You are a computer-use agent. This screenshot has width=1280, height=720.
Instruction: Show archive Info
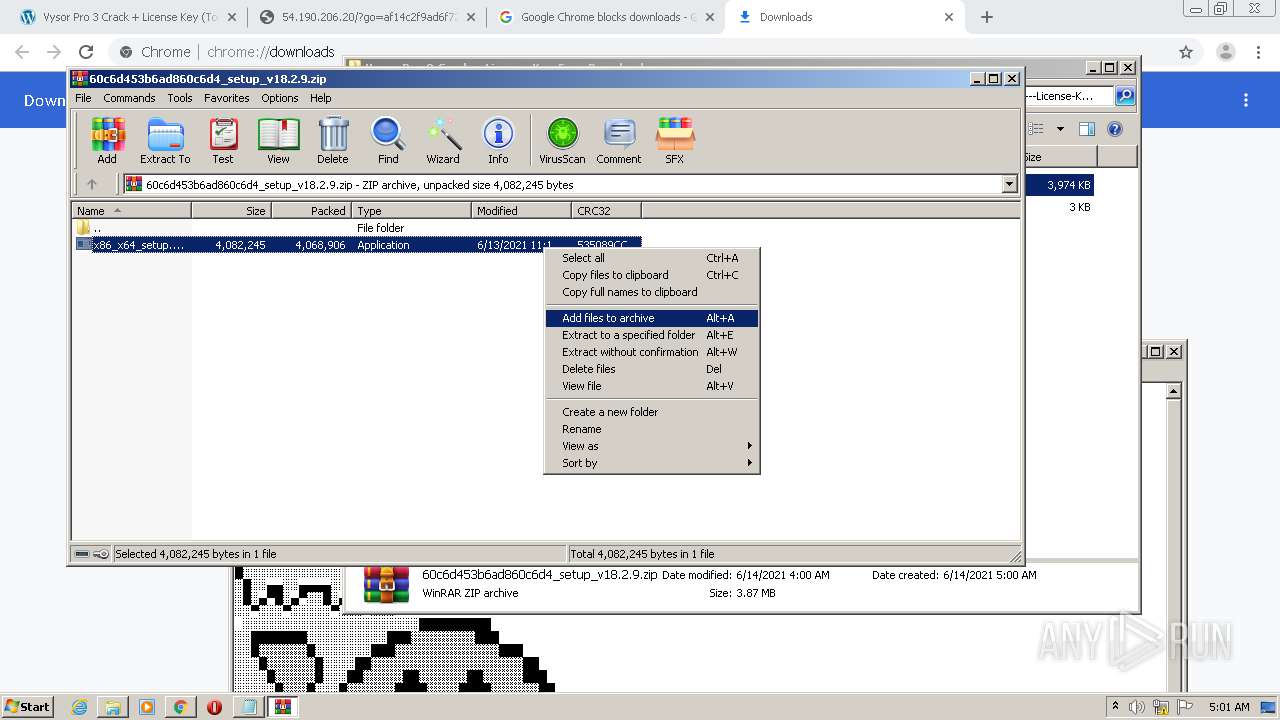498,140
